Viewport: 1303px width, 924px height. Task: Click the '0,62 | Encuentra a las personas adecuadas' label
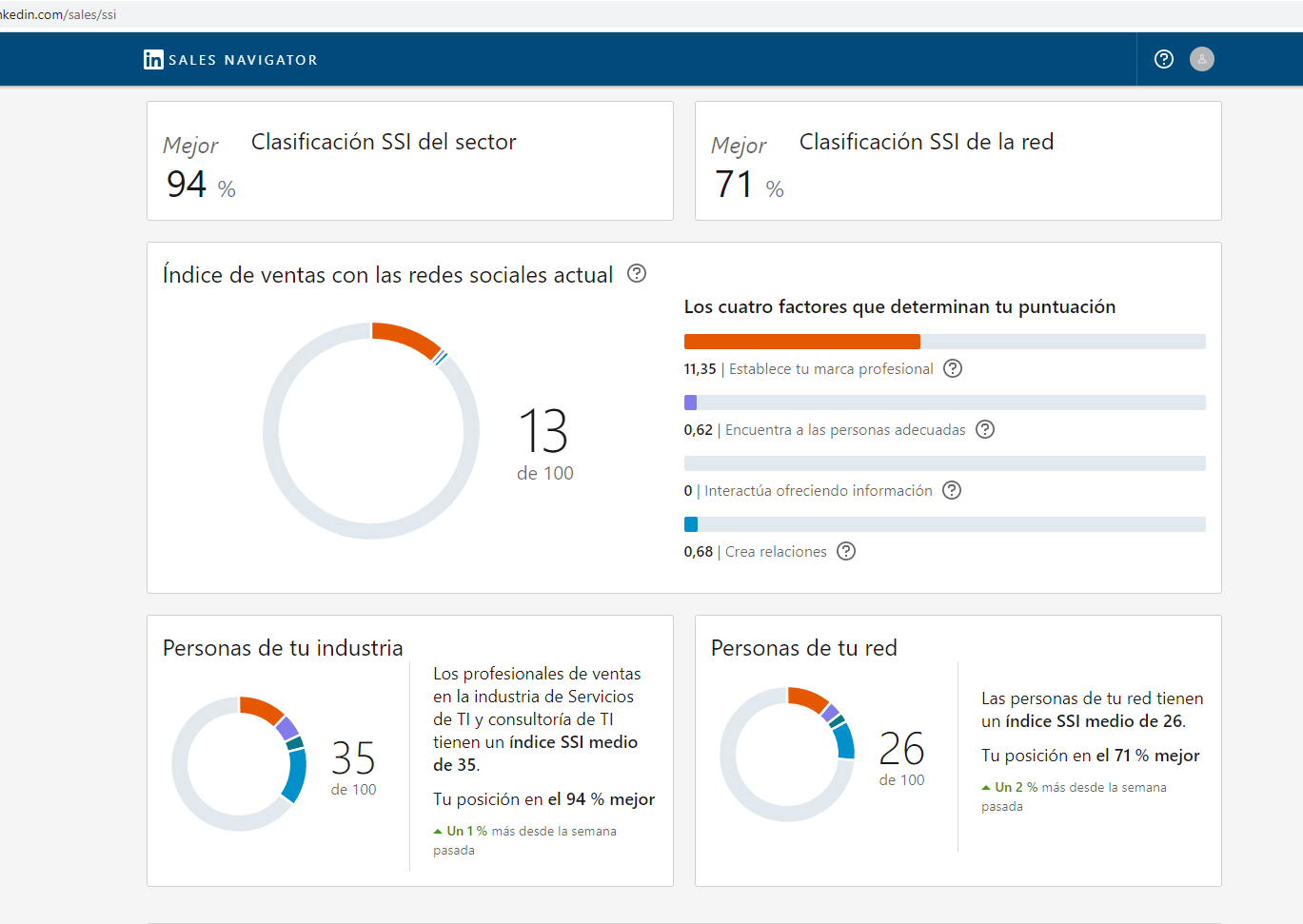coord(824,429)
